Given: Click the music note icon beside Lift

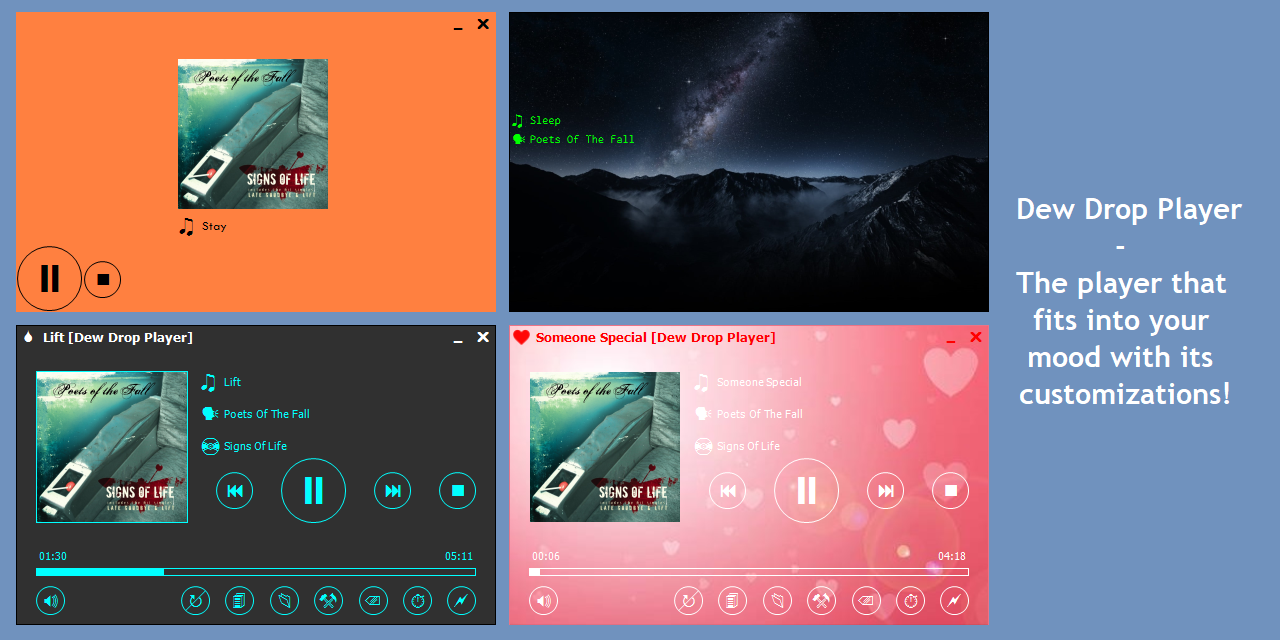Looking at the screenshot, I should tap(209, 382).
